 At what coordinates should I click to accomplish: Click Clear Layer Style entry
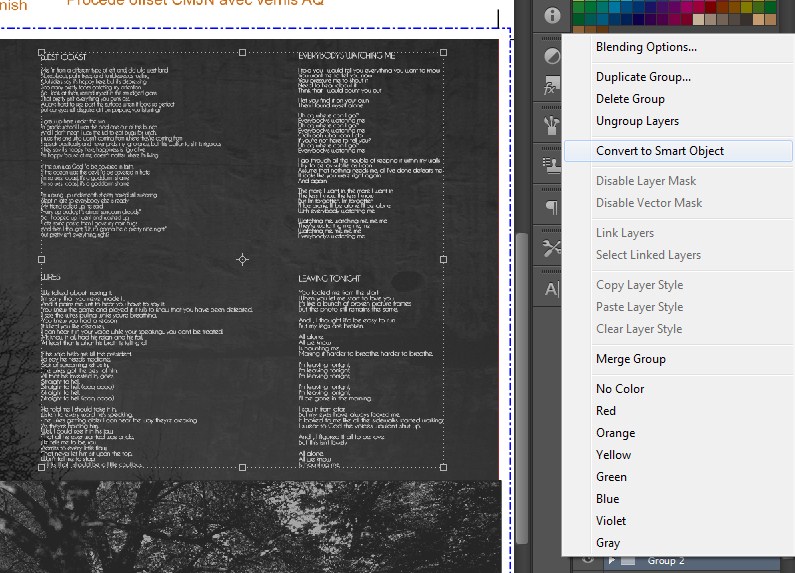[639, 329]
